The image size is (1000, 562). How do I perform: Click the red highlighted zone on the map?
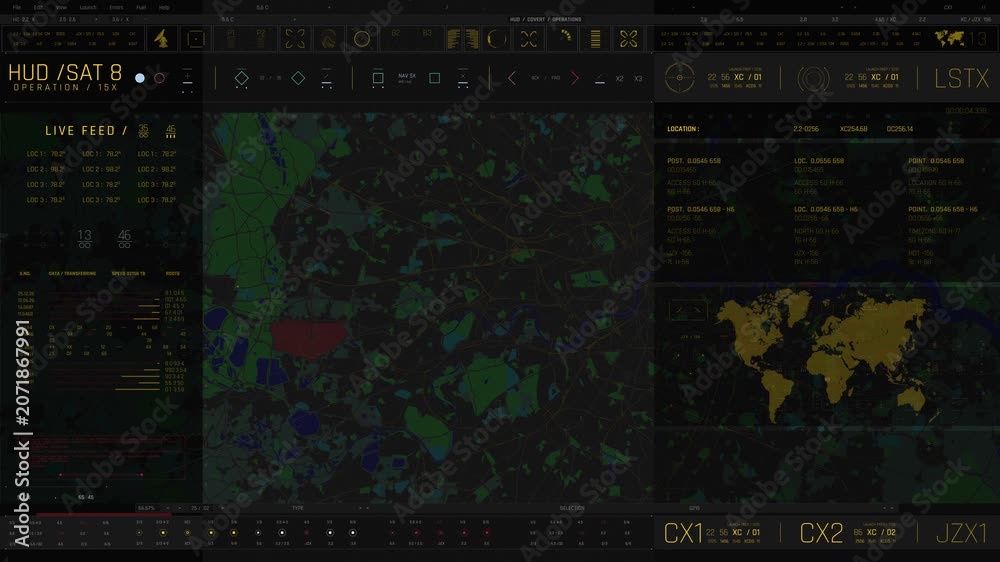point(309,338)
